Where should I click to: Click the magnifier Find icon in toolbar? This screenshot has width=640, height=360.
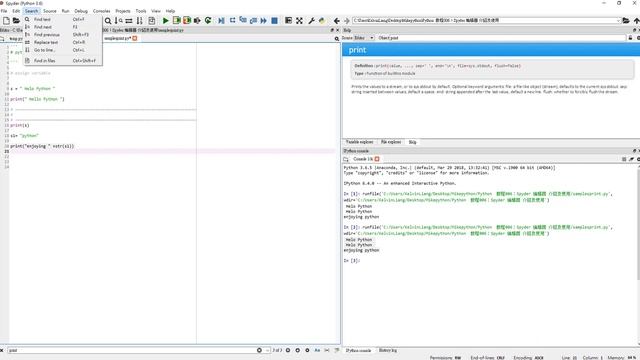tap(108, 20)
